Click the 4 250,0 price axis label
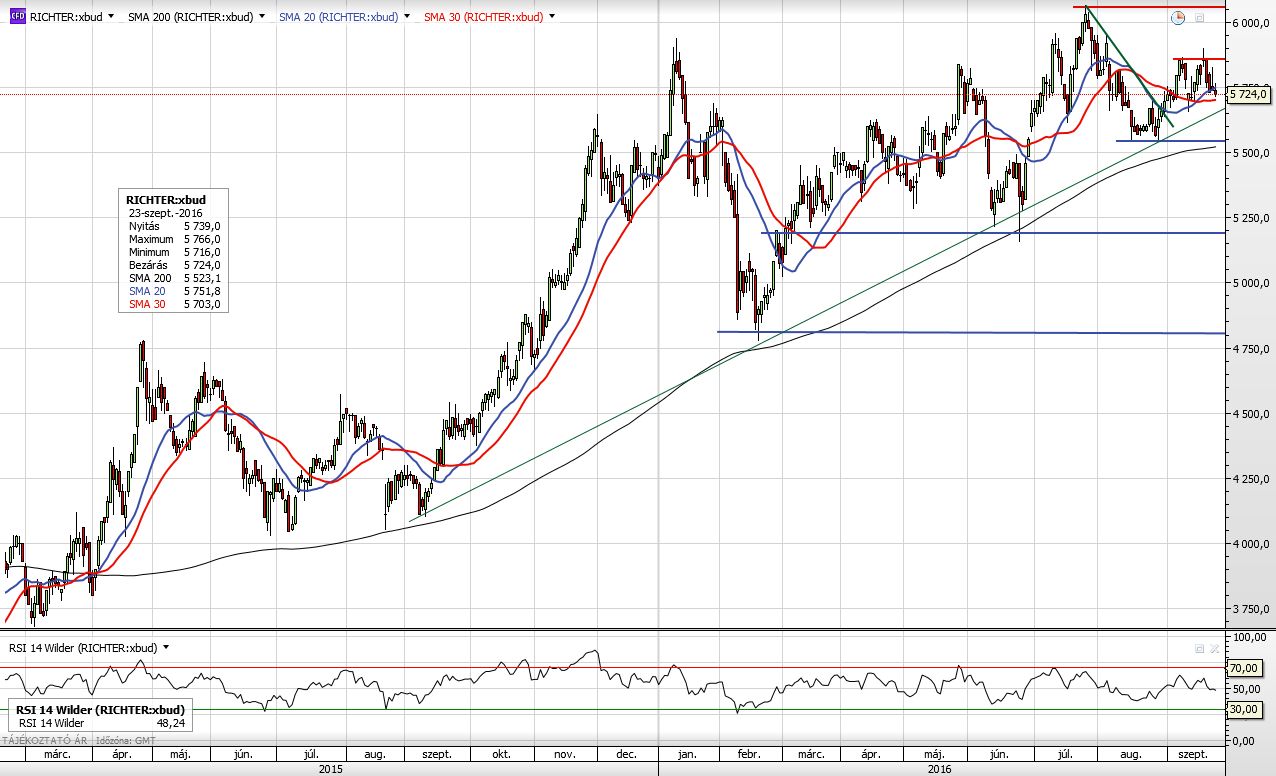This screenshot has height=776, width=1276. coord(1251,479)
